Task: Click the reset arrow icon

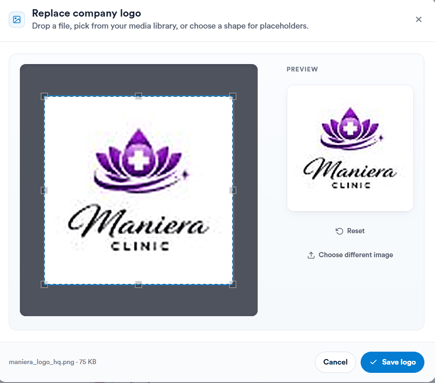Action: [339, 231]
